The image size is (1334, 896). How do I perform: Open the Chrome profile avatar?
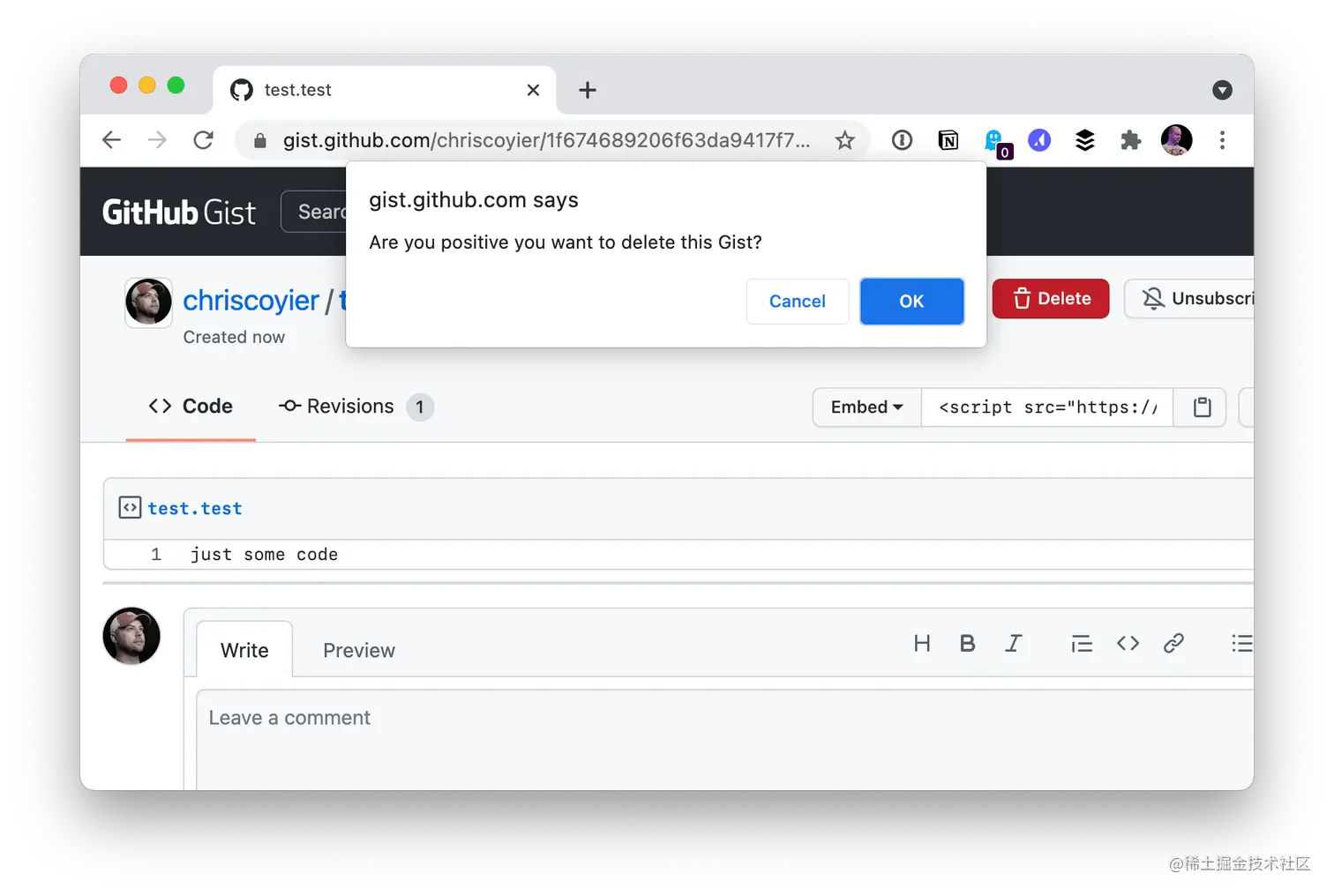(1177, 140)
